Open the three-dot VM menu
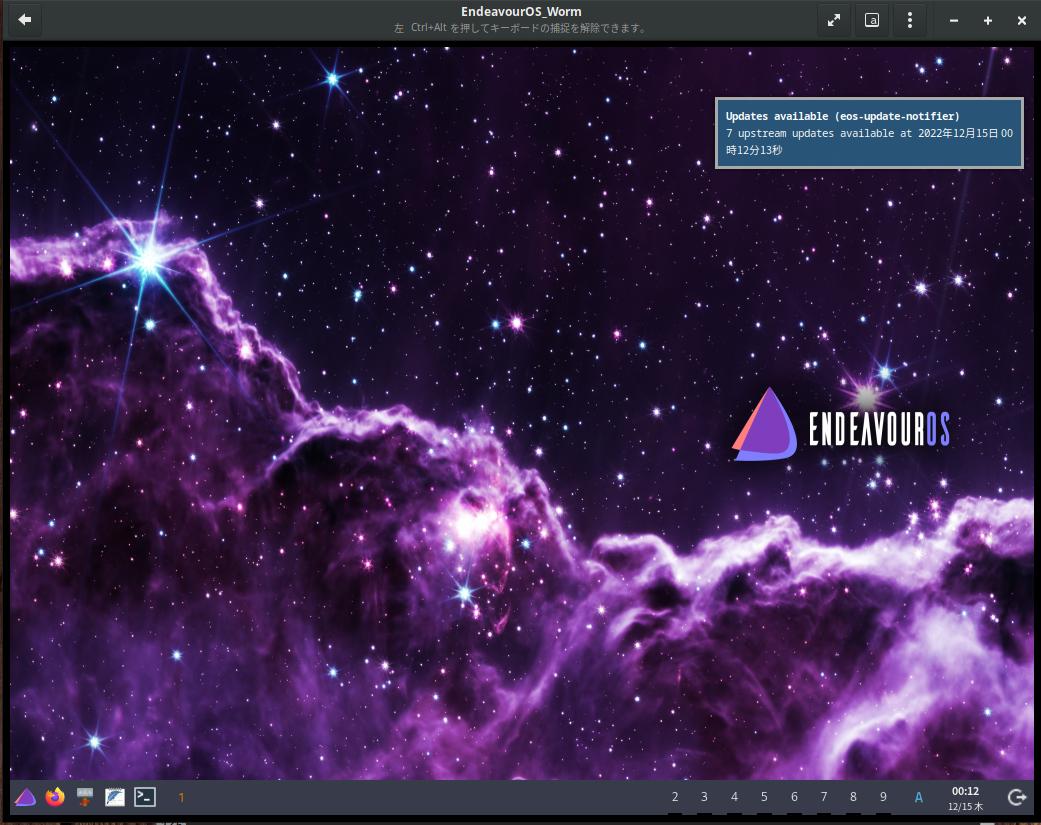1041x825 pixels. 910,20
